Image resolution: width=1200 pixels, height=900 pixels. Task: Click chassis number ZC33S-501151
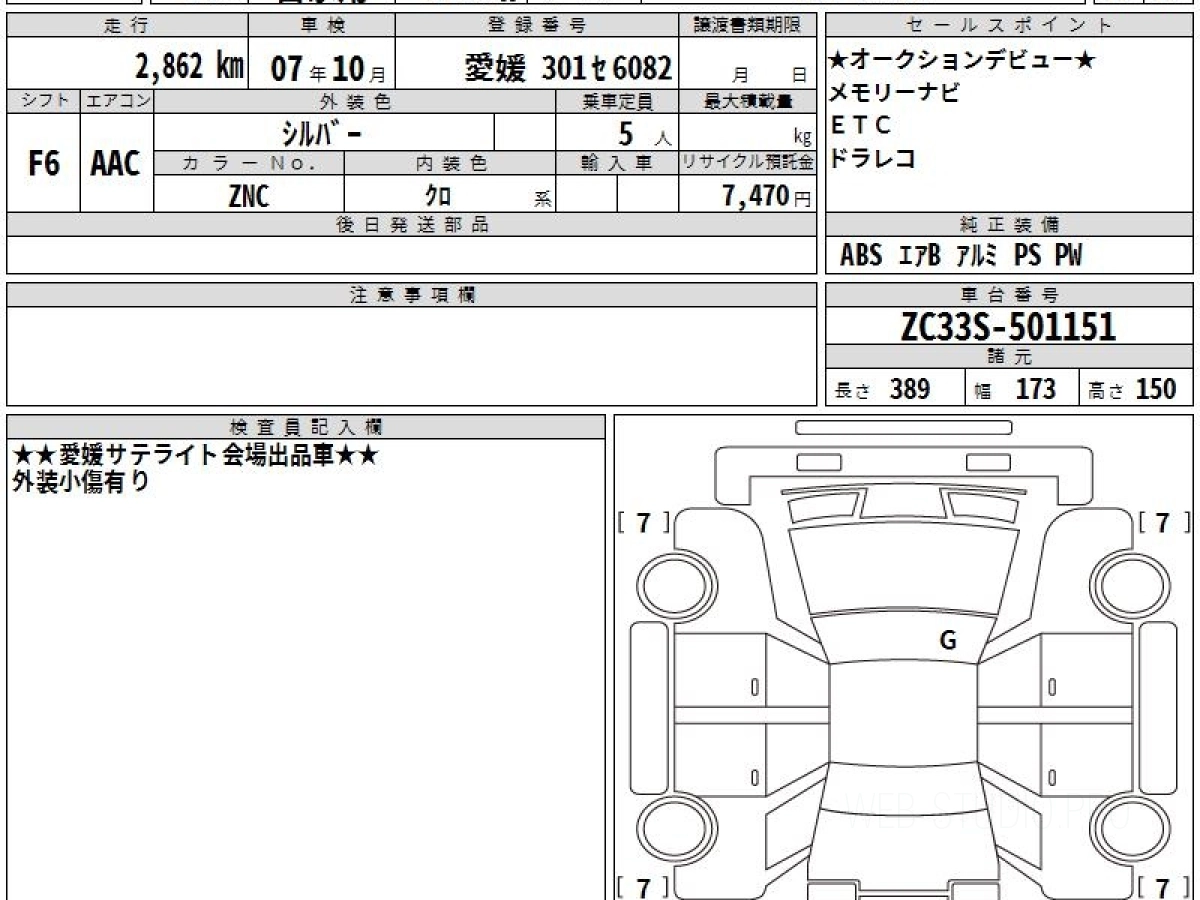click(x=1008, y=326)
